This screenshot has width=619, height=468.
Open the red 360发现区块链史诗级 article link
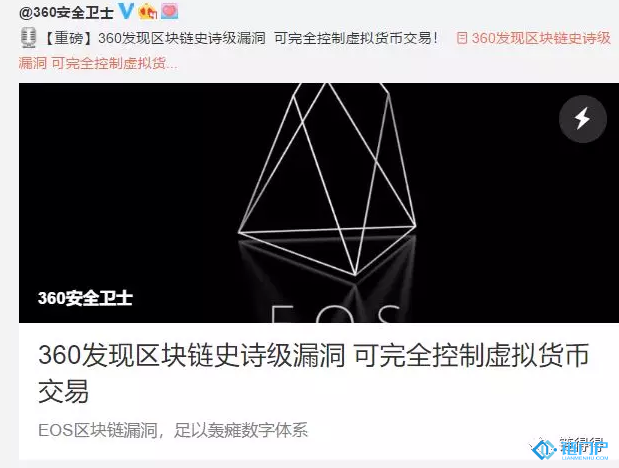[541, 38]
